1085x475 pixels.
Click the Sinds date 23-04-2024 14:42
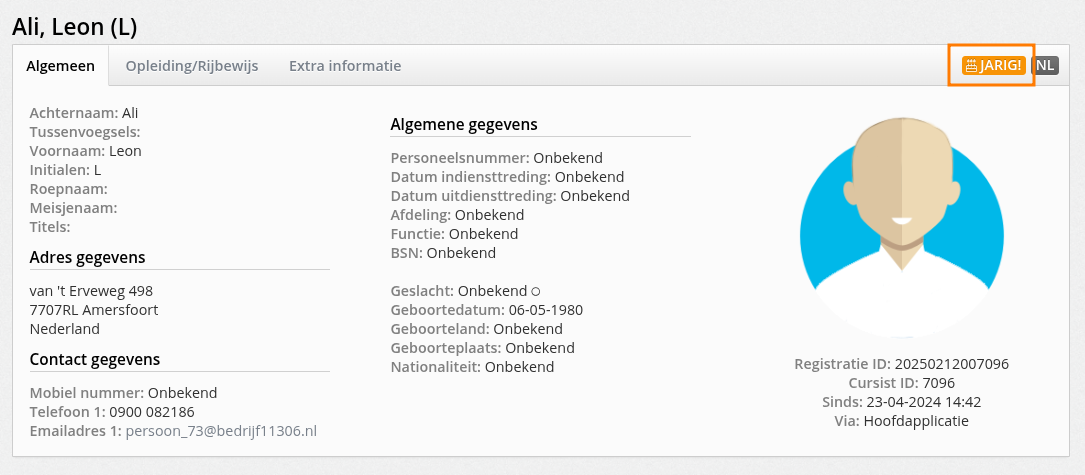[924, 402]
